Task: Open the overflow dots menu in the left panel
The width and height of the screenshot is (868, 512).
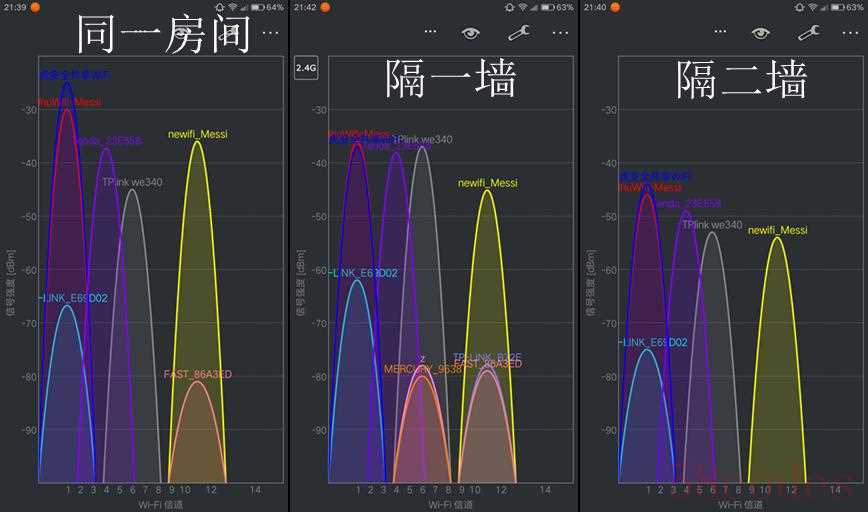Action: coord(270,32)
